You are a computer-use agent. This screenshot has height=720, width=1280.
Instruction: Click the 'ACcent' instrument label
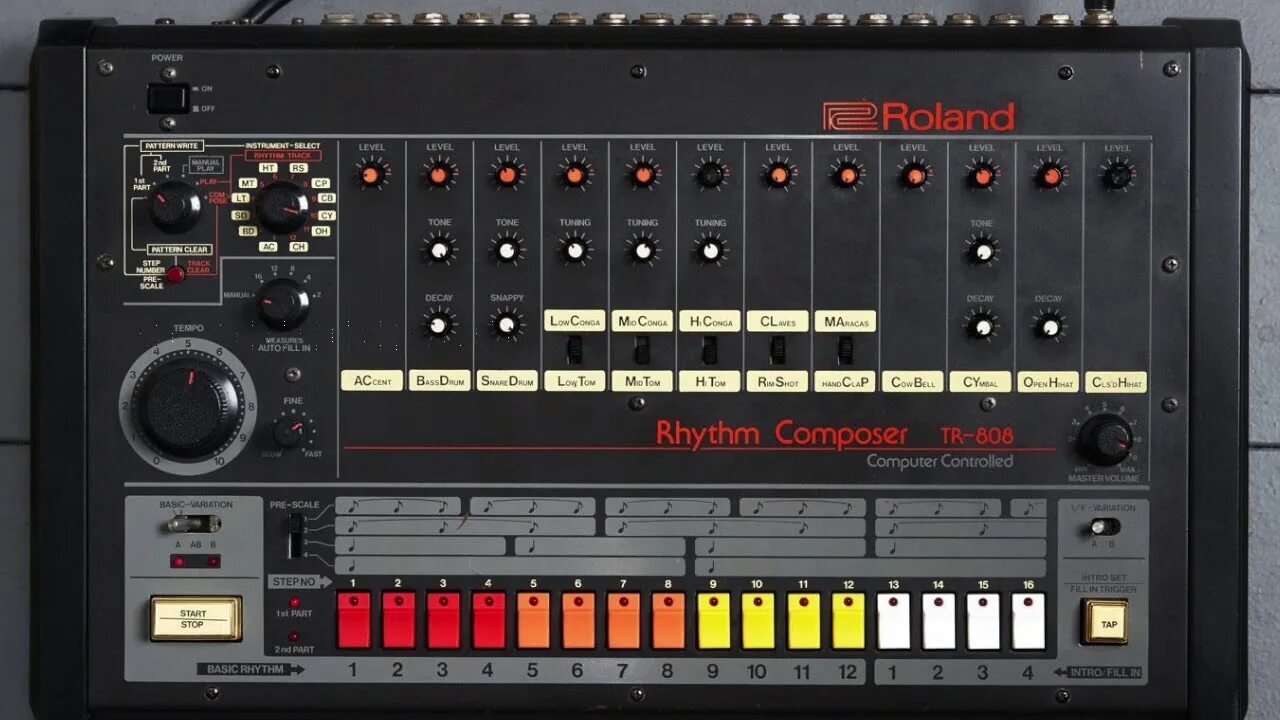[x=372, y=381]
